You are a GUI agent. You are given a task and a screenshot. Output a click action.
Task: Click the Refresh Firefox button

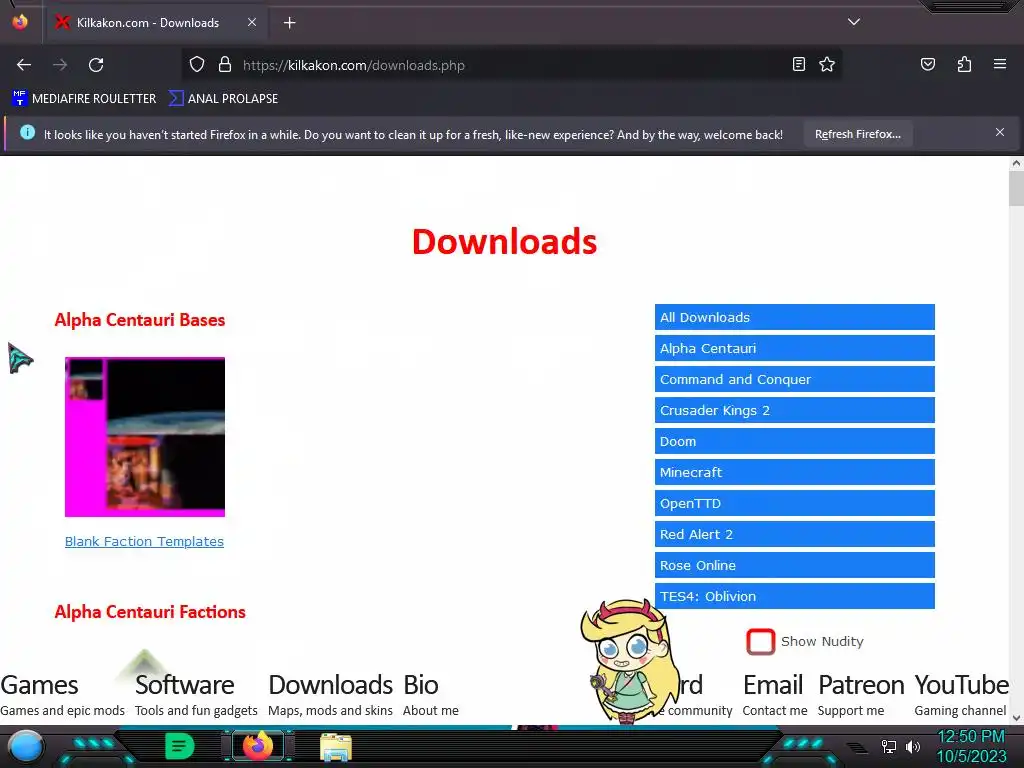point(857,134)
